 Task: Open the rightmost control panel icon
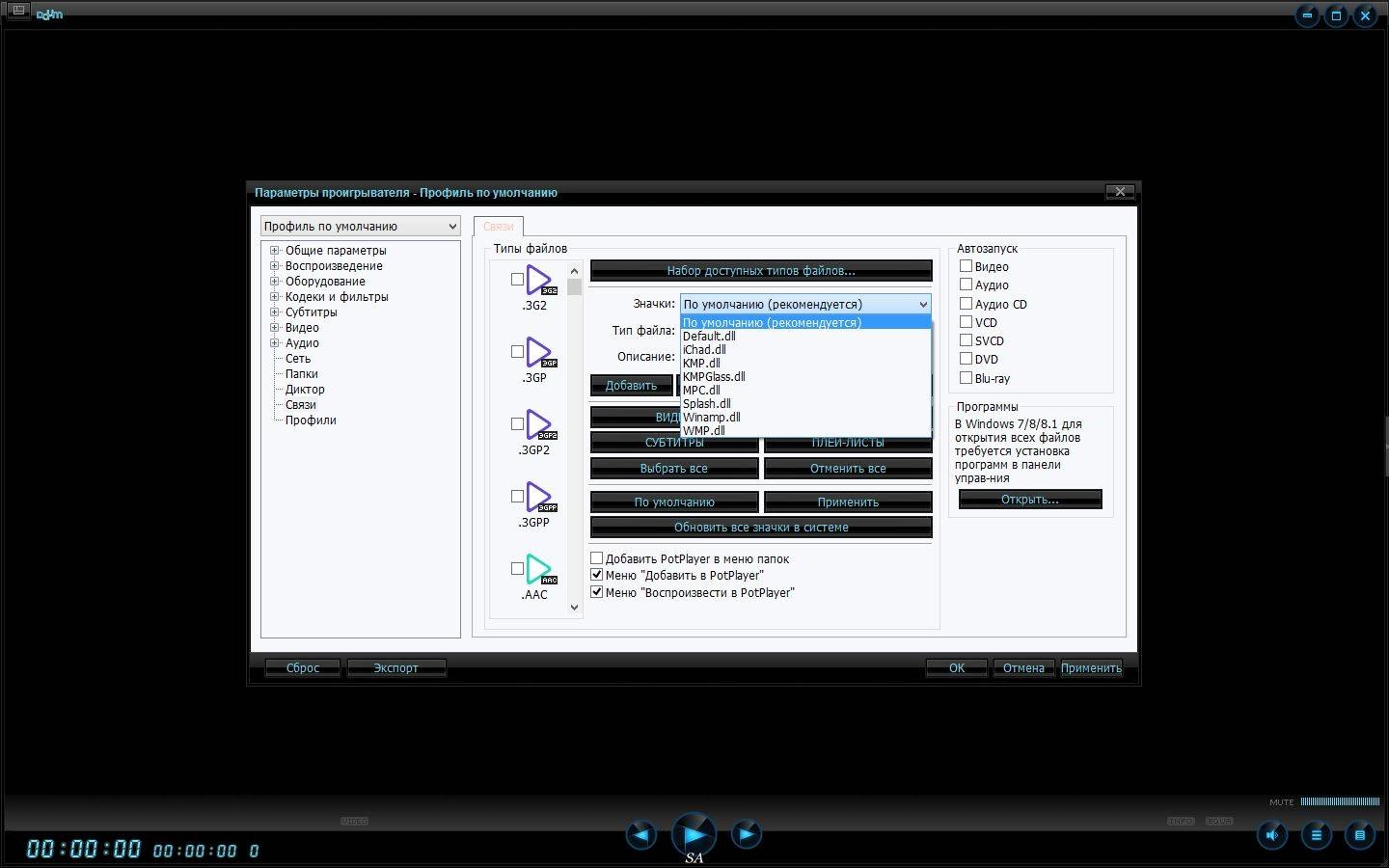pyautogui.click(x=1360, y=835)
